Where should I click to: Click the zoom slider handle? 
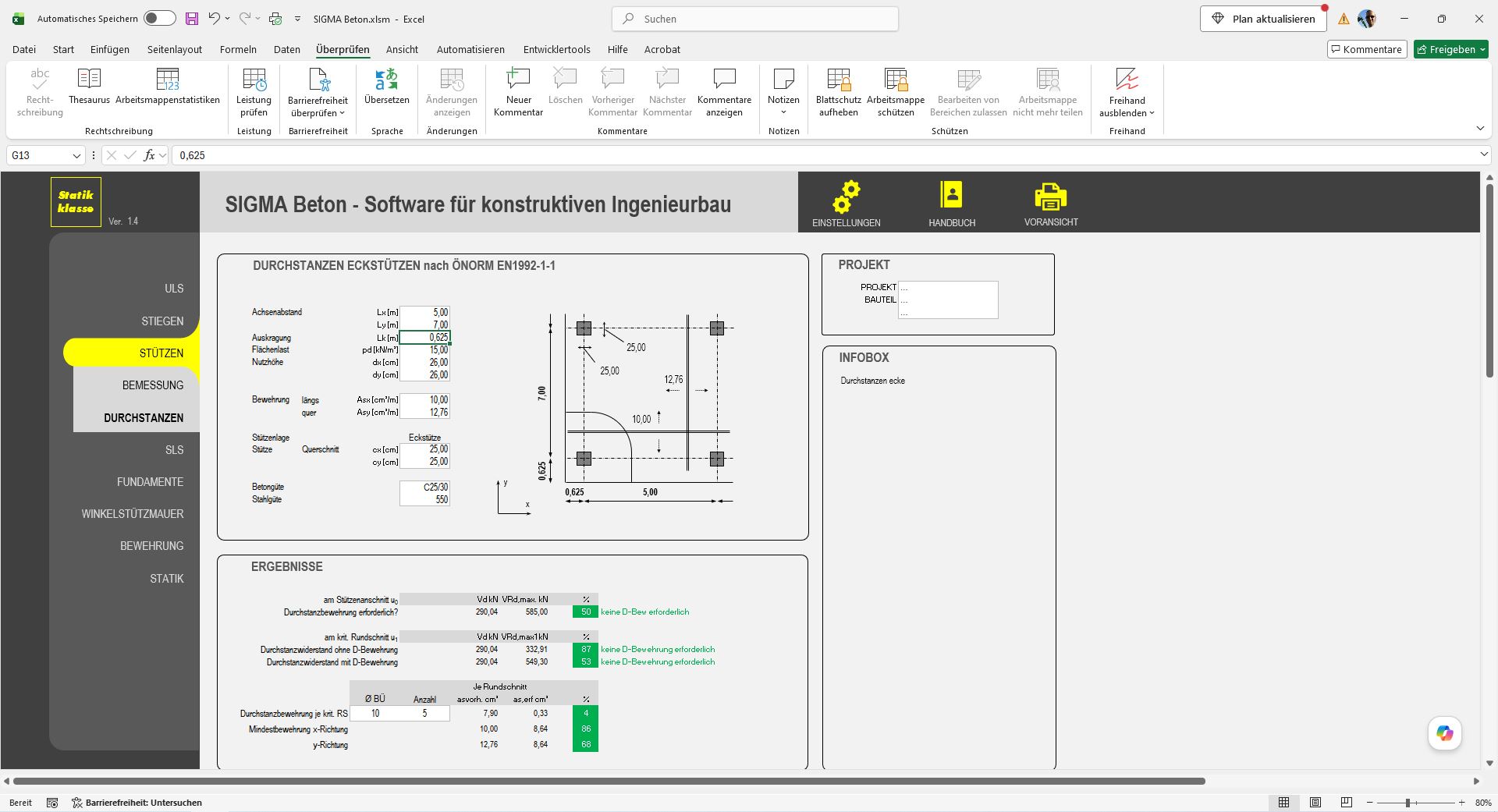1408,803
